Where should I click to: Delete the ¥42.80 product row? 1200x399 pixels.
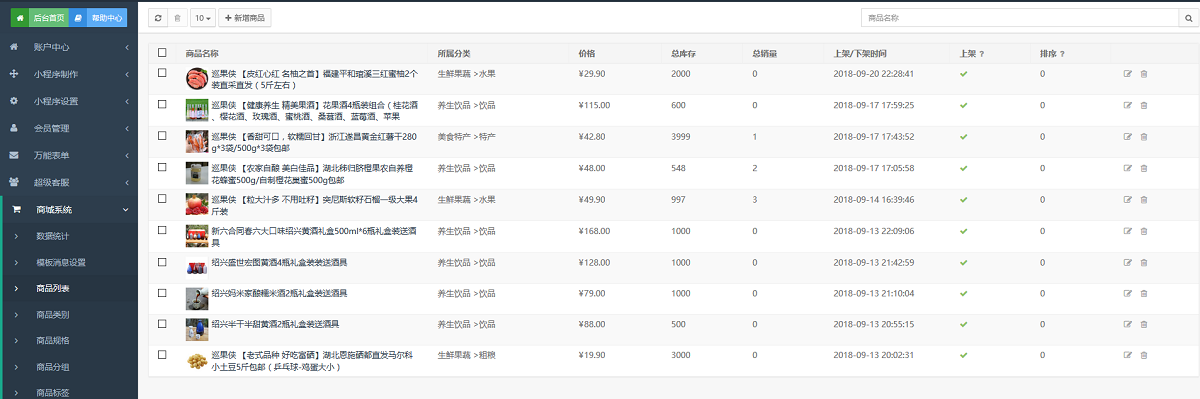pyautogui.click(x=1144, y=137)
